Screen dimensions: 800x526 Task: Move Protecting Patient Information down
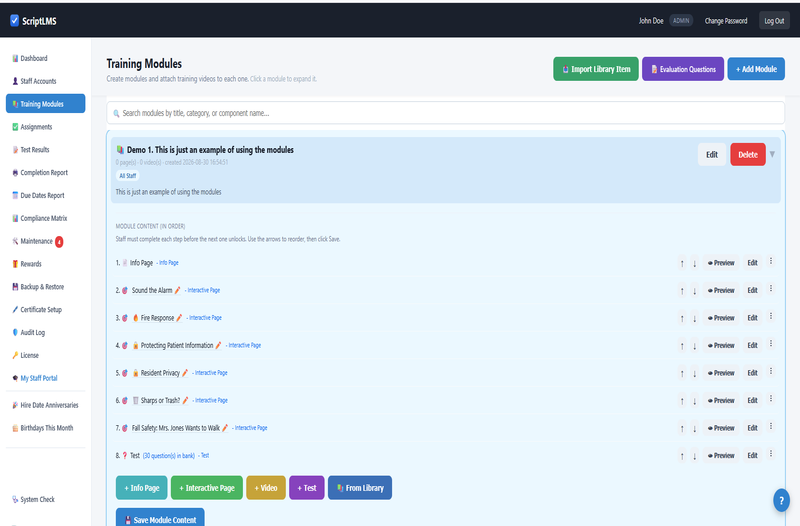pyautogui.click(x=694, y=346)
